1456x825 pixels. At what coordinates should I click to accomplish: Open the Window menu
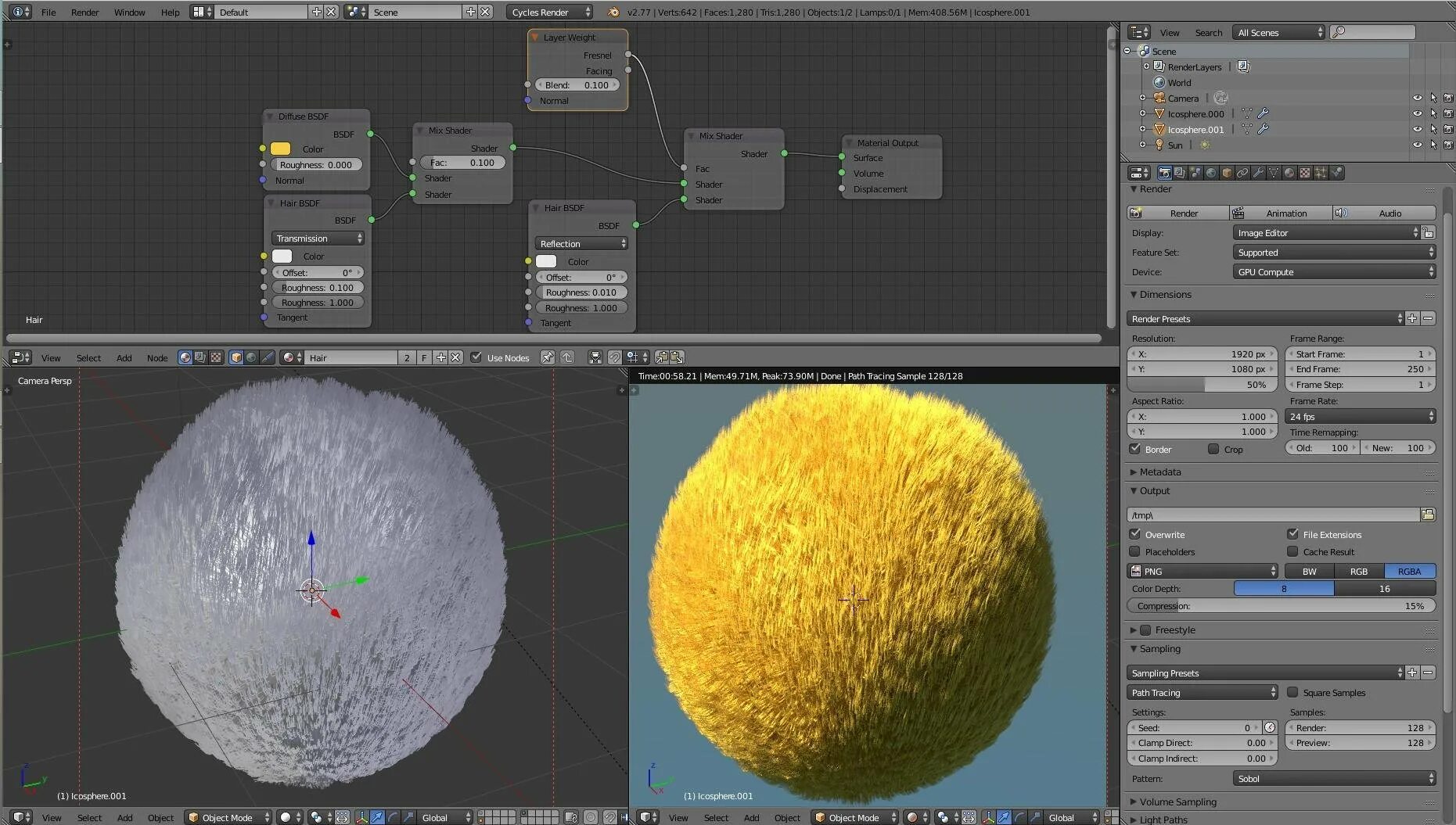coord(130,12)
